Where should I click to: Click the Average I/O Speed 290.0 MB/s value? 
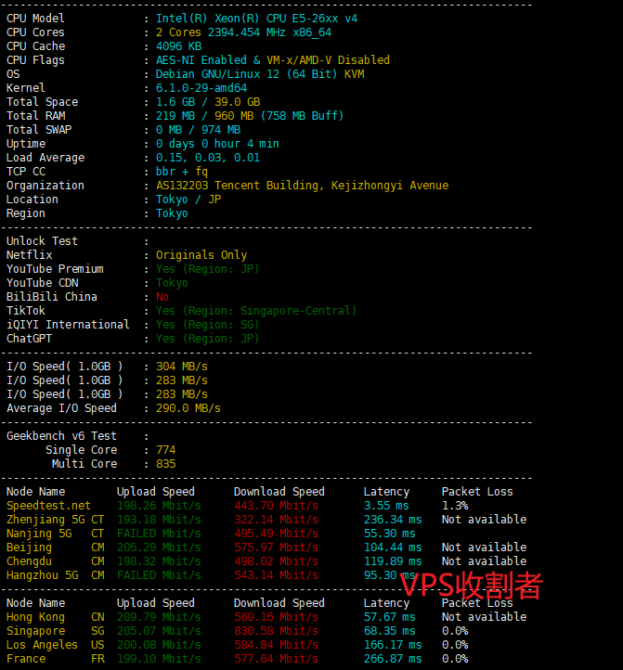(x=188, y=408)
